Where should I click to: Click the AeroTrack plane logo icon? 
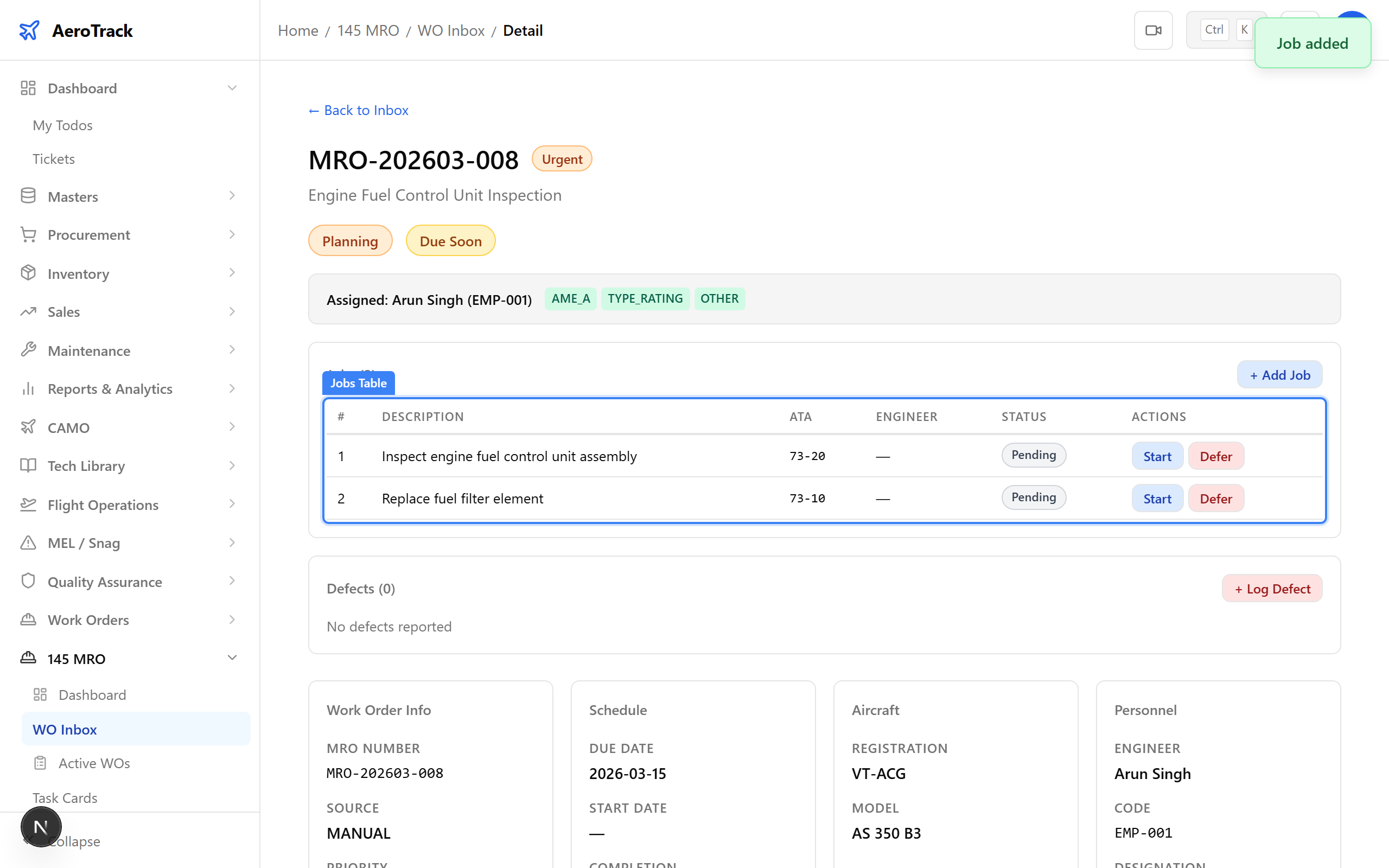coord(29,30)
